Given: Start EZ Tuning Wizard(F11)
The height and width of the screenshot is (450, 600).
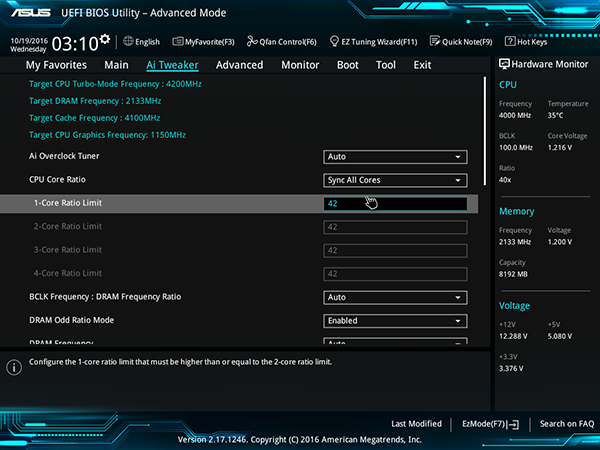Looking at the screenshot, I should (x=373, y=41).
